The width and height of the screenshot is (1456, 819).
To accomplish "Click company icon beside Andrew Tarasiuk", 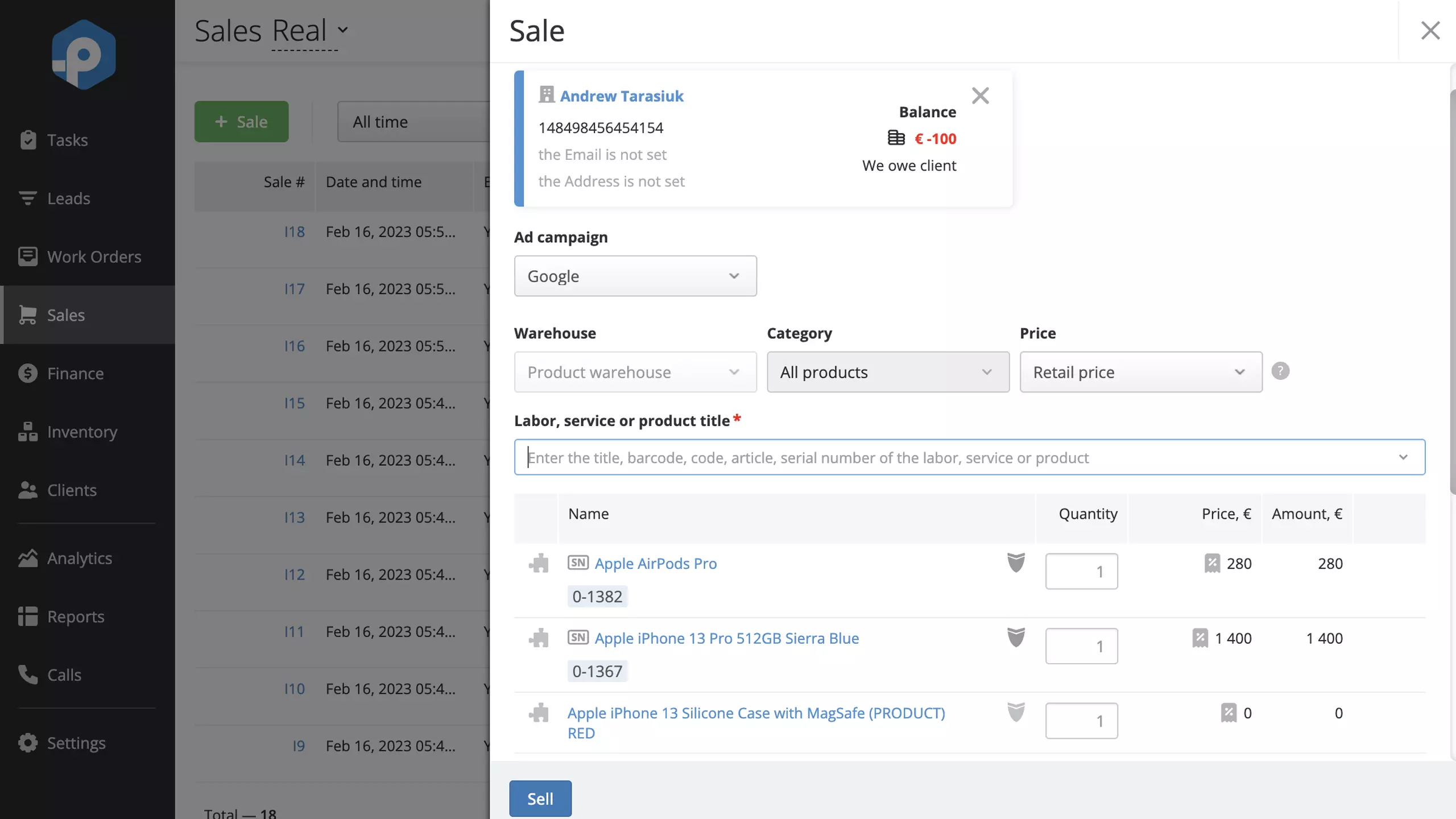I will click(x=547, y=94).
